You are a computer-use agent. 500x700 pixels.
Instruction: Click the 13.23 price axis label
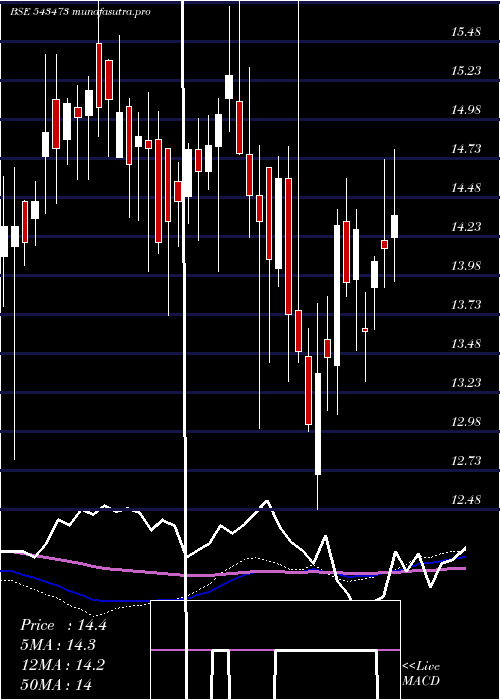(466, 383)
